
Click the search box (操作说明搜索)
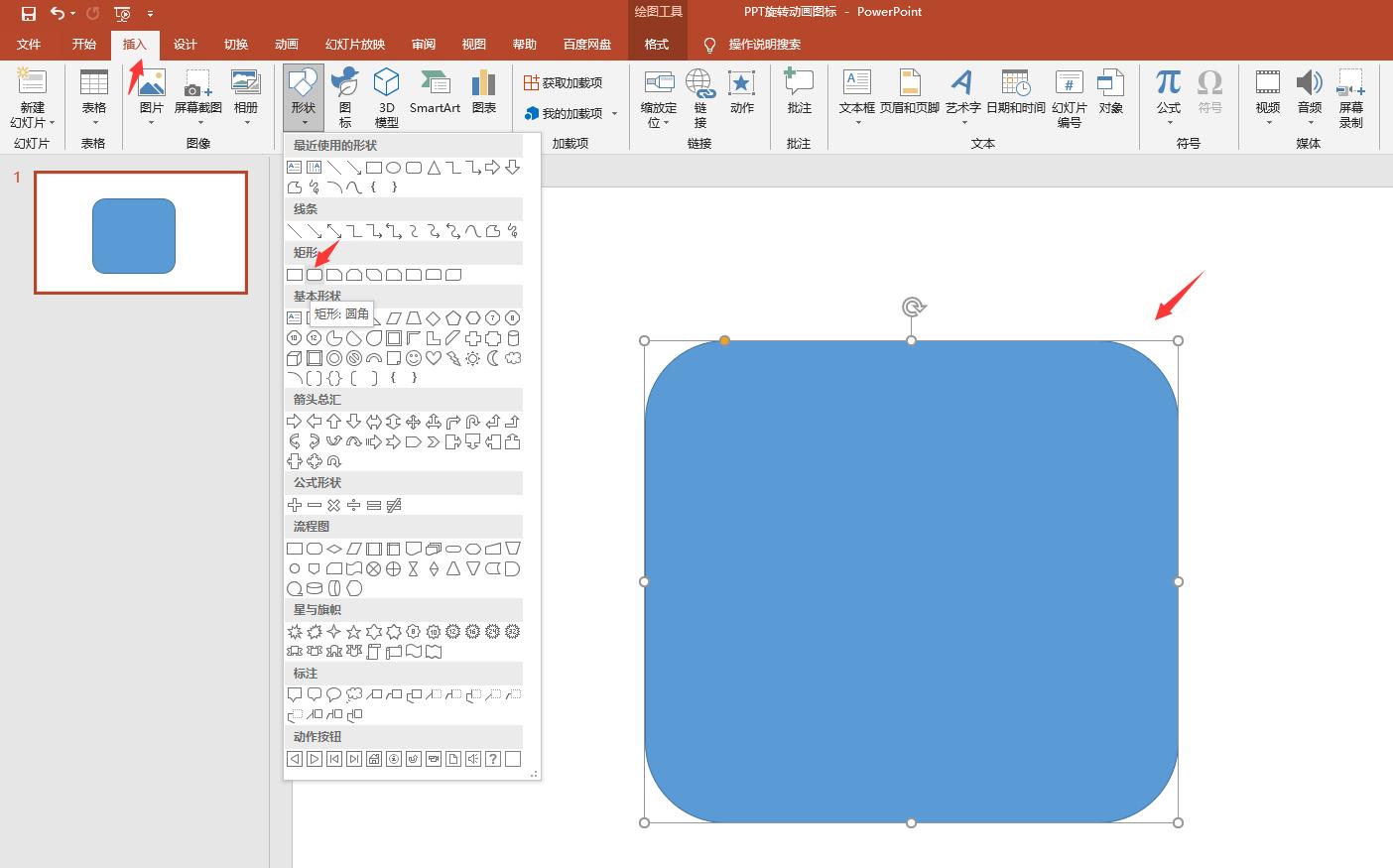coord(764,45)
